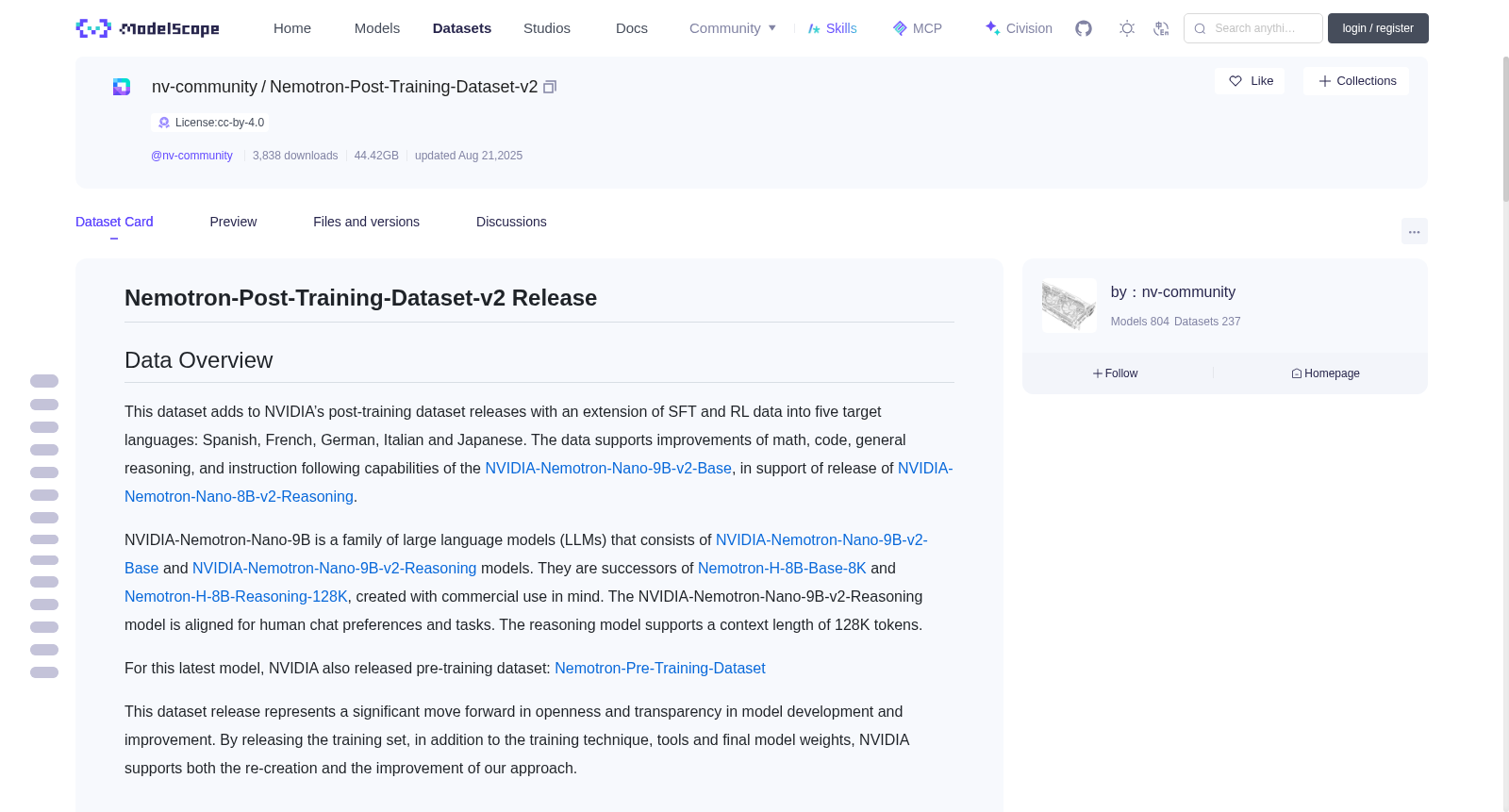Click the dataset avatar icon beside the title
Viewport: 1509px width, 812px height.
click(122, 87)
